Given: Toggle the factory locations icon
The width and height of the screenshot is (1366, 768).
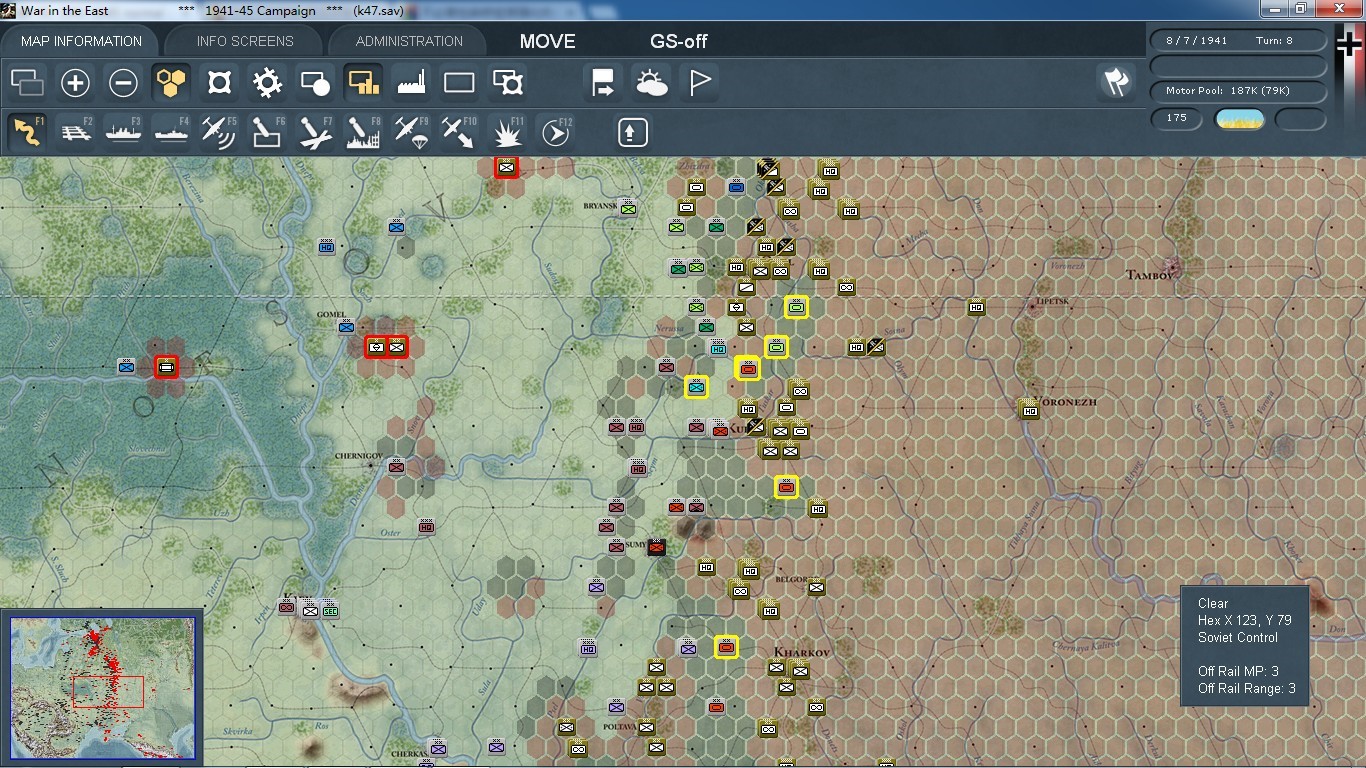Looking at the screenshot, I should tap(411, 83).
